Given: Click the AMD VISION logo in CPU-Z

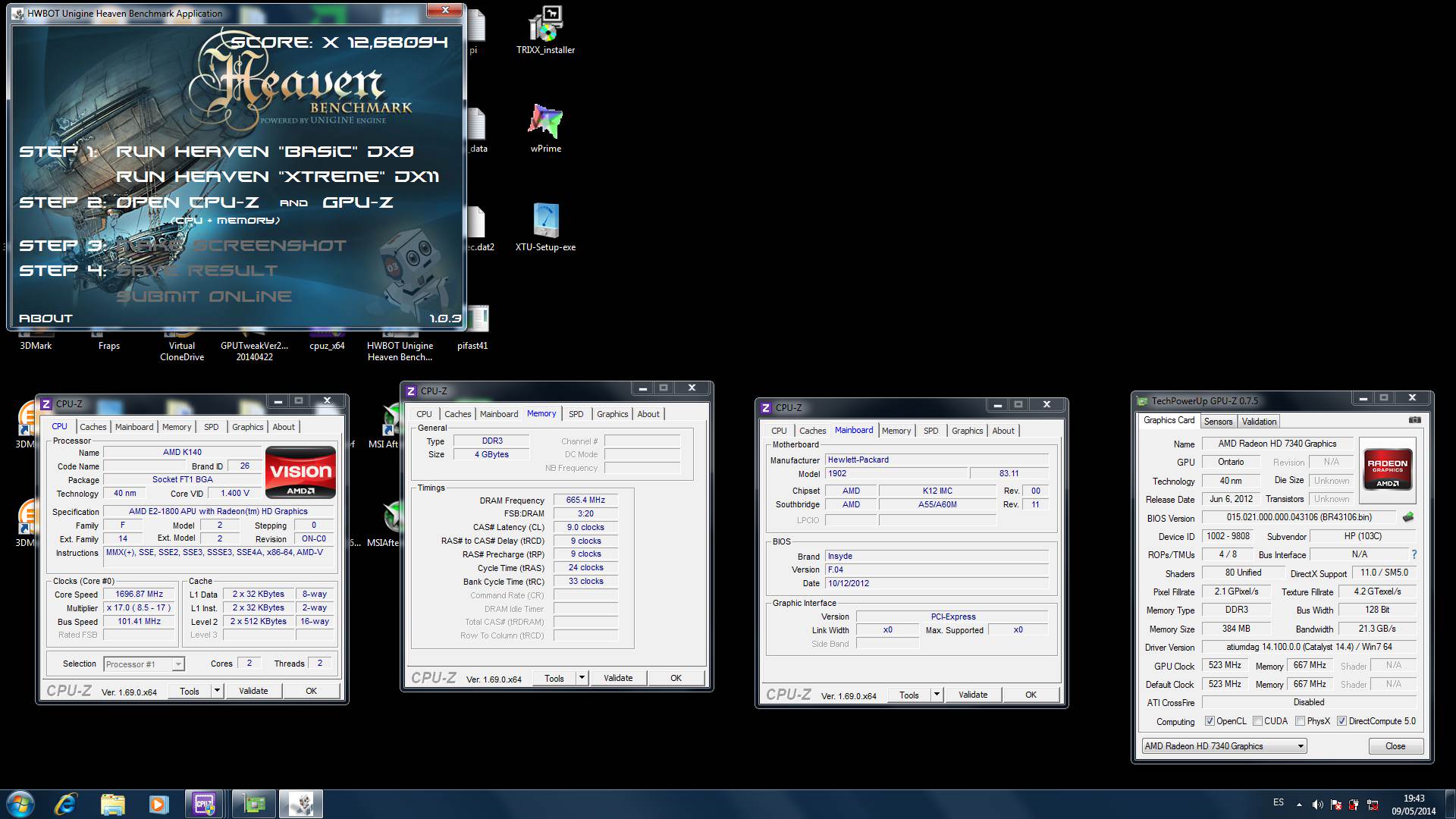Looking at the screenshot, I should 300,472.
